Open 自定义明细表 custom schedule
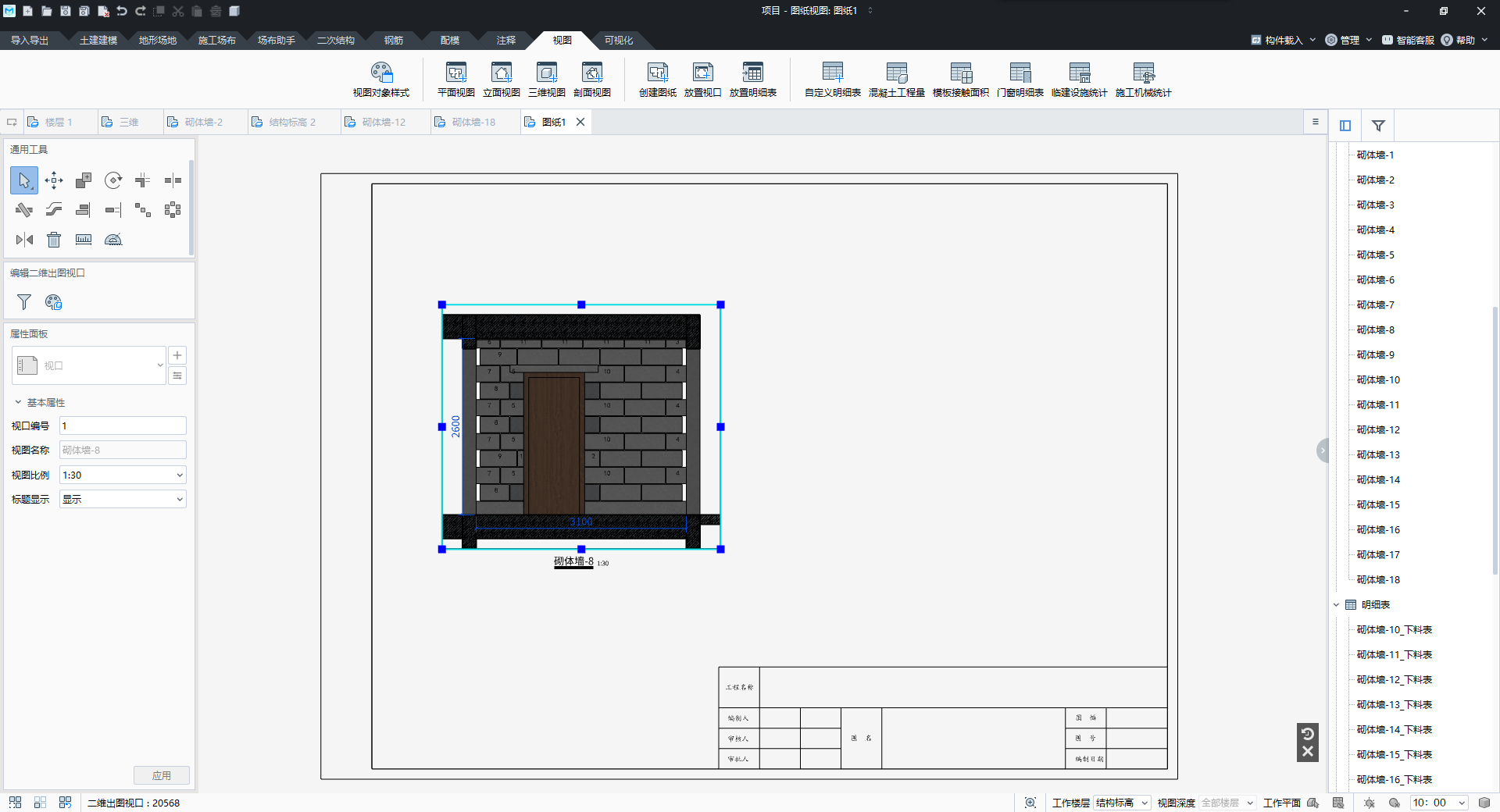 point(833,80)
